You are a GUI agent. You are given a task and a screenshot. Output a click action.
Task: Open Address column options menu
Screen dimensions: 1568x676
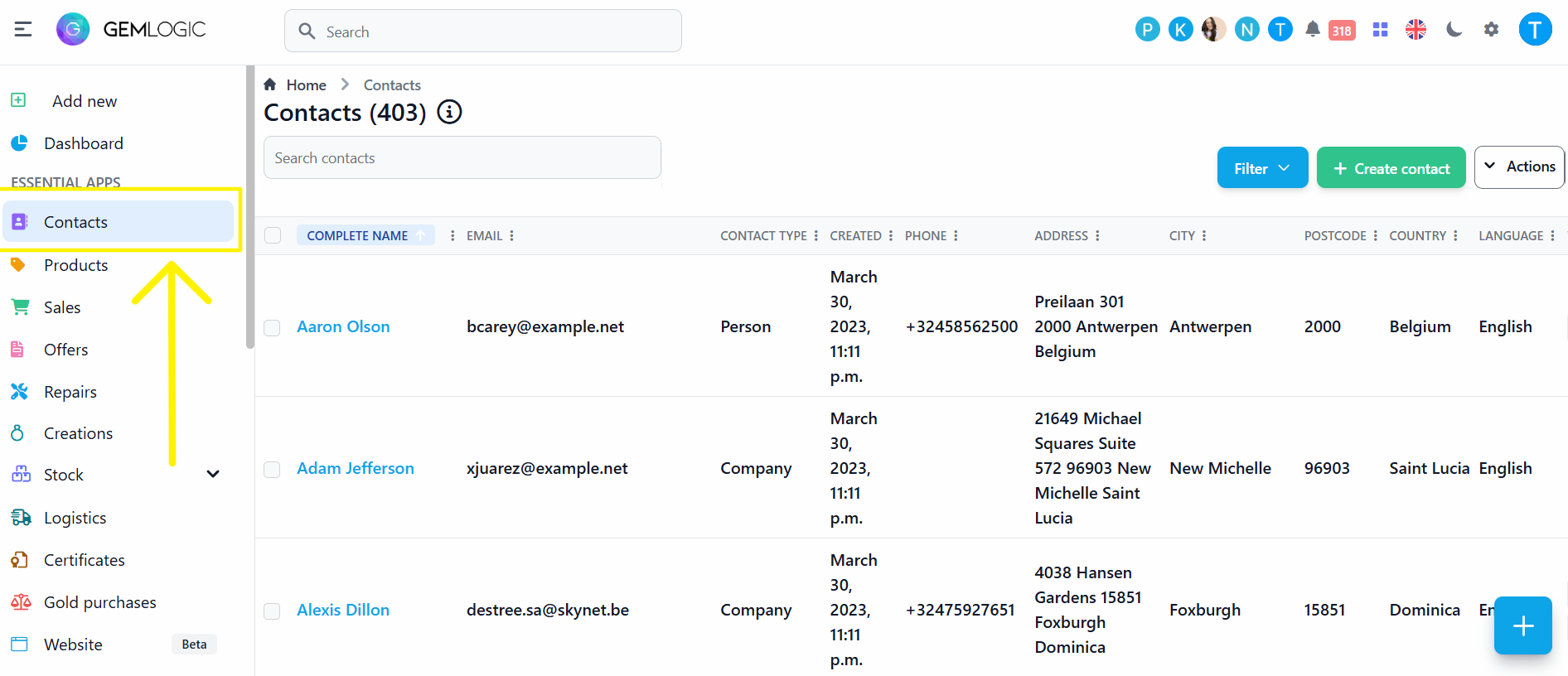click(x=1097, y=236)
